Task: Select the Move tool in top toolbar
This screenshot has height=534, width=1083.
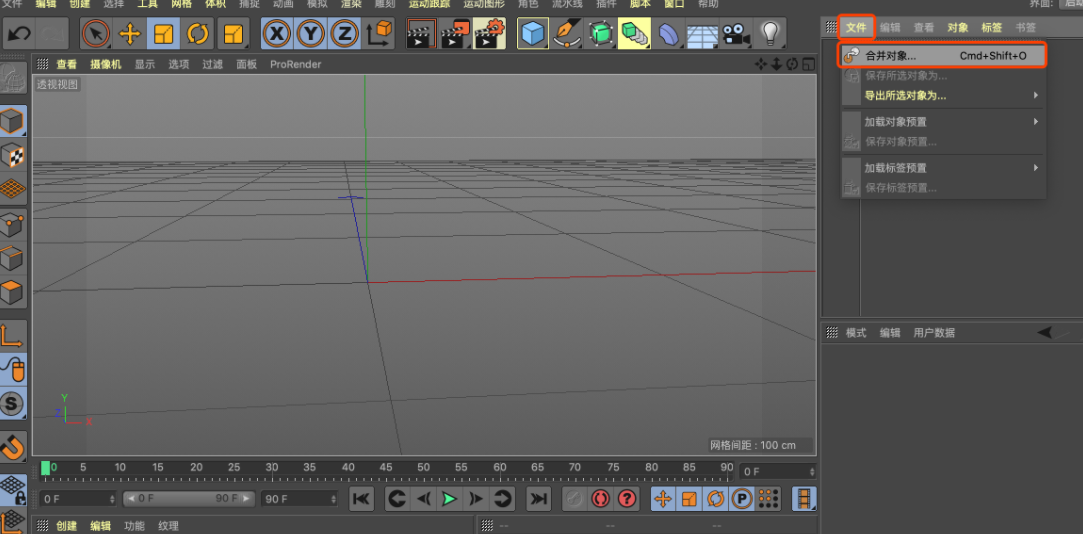Action: (130, 33)
